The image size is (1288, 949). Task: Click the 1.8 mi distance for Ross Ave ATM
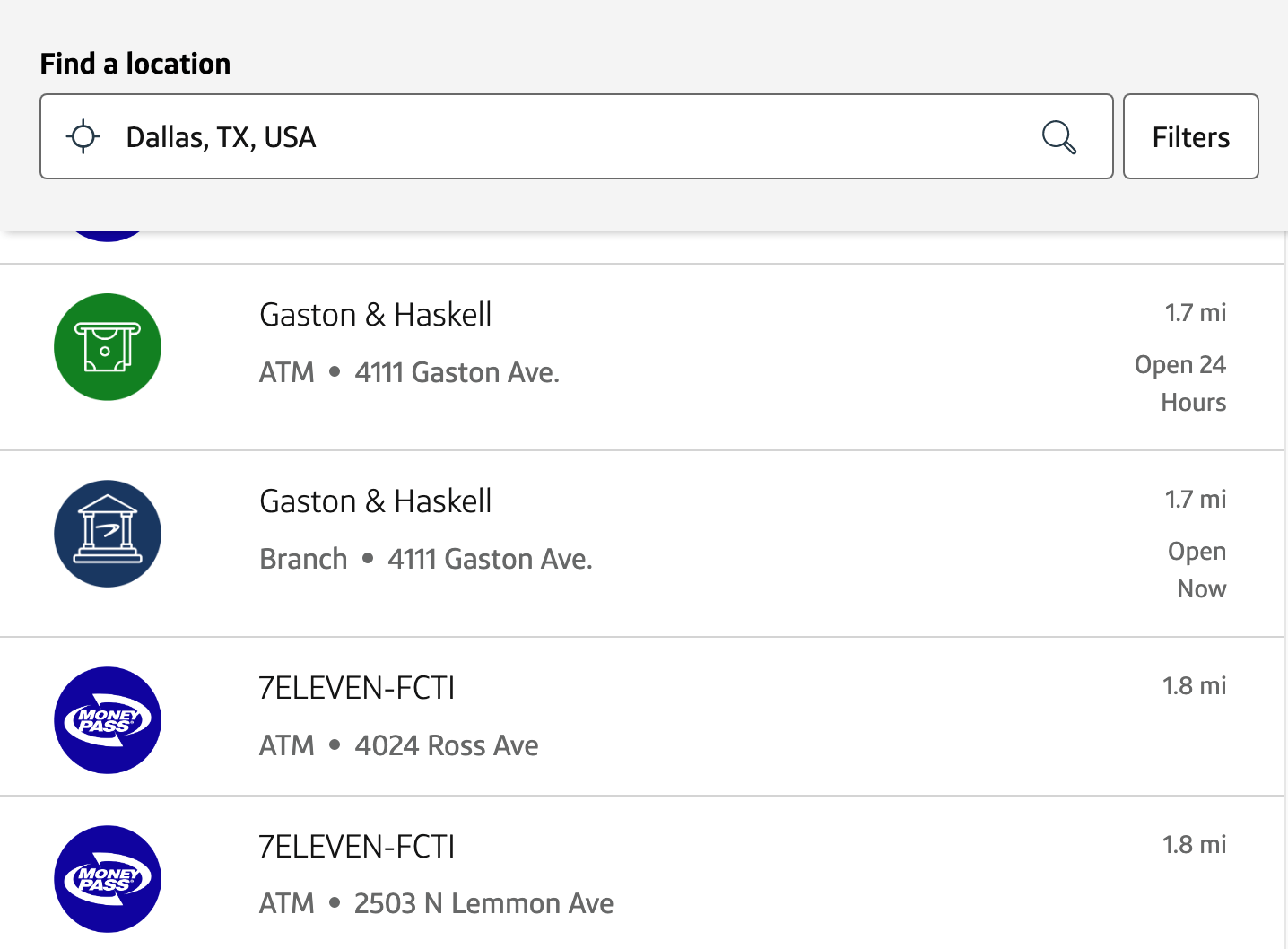coord(1195,685)
